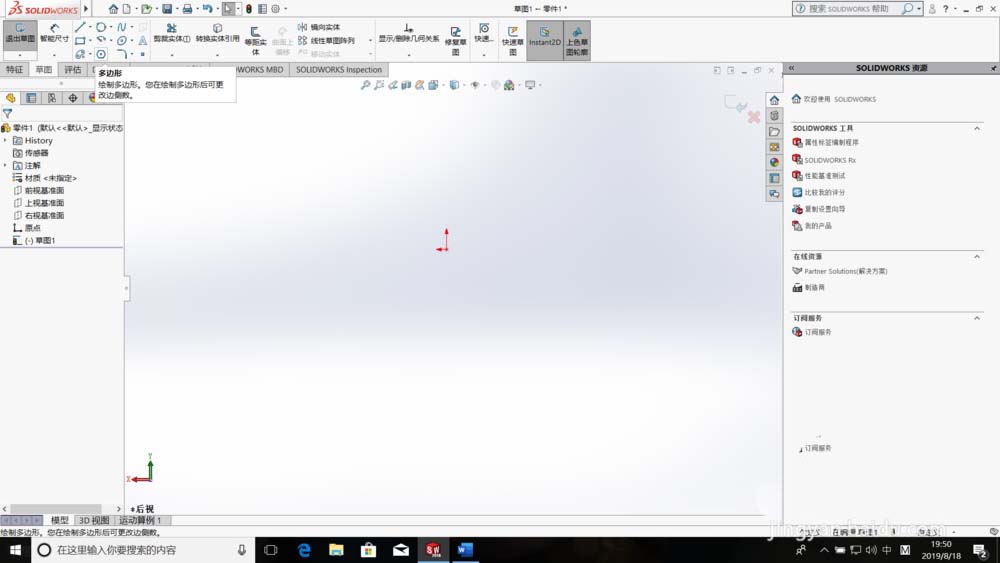This screenshot has width=1000, height=563.
Task: Collapse the SOLIDWORKS 工具 section
Action: [976, 128]
